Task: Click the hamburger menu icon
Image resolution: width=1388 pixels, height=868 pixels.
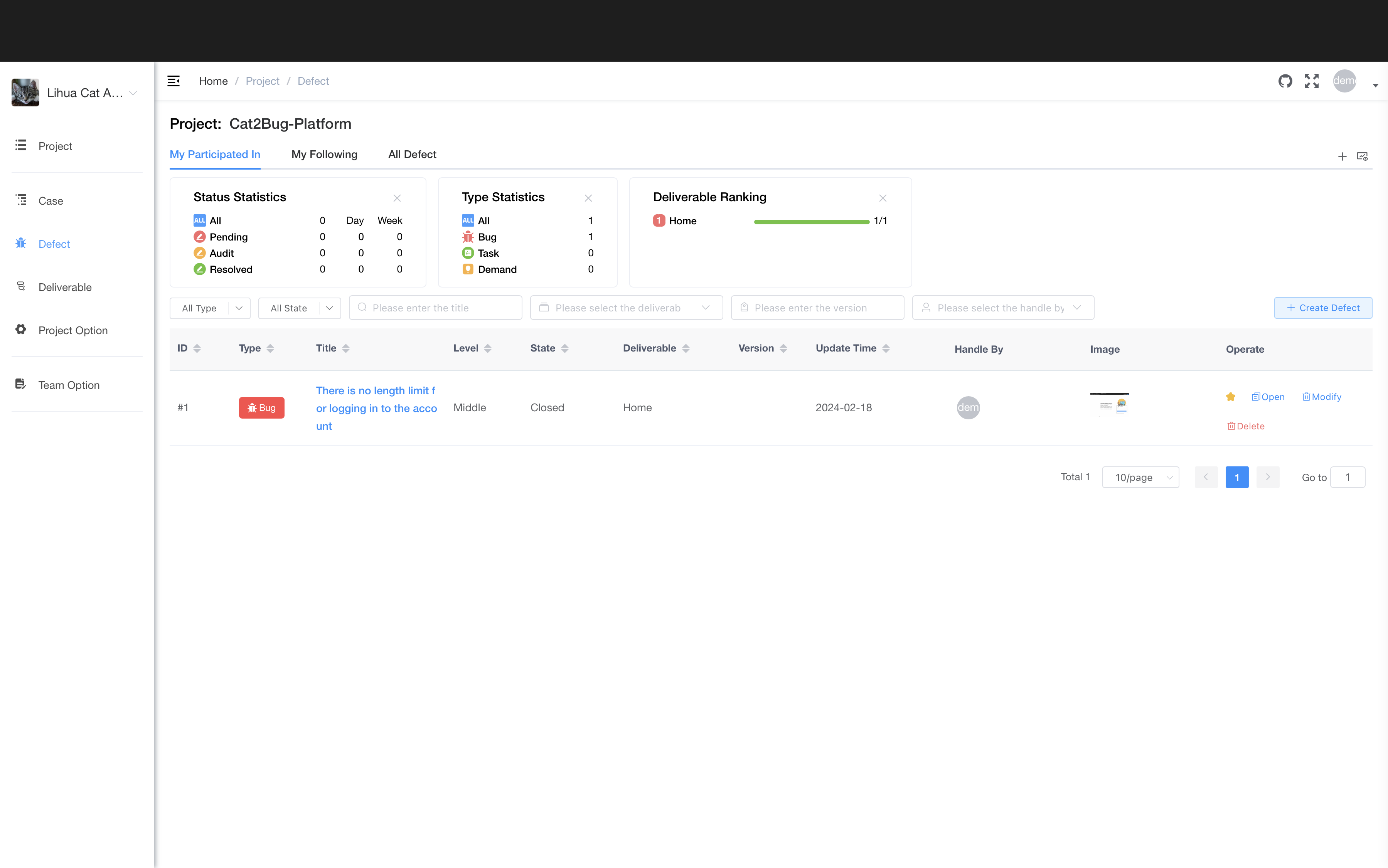Action: 174,81
